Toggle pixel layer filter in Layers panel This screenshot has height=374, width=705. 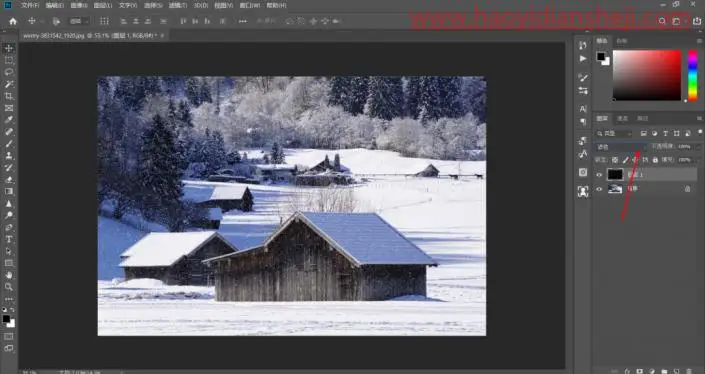pyautogui.click(x=644, y=134)
